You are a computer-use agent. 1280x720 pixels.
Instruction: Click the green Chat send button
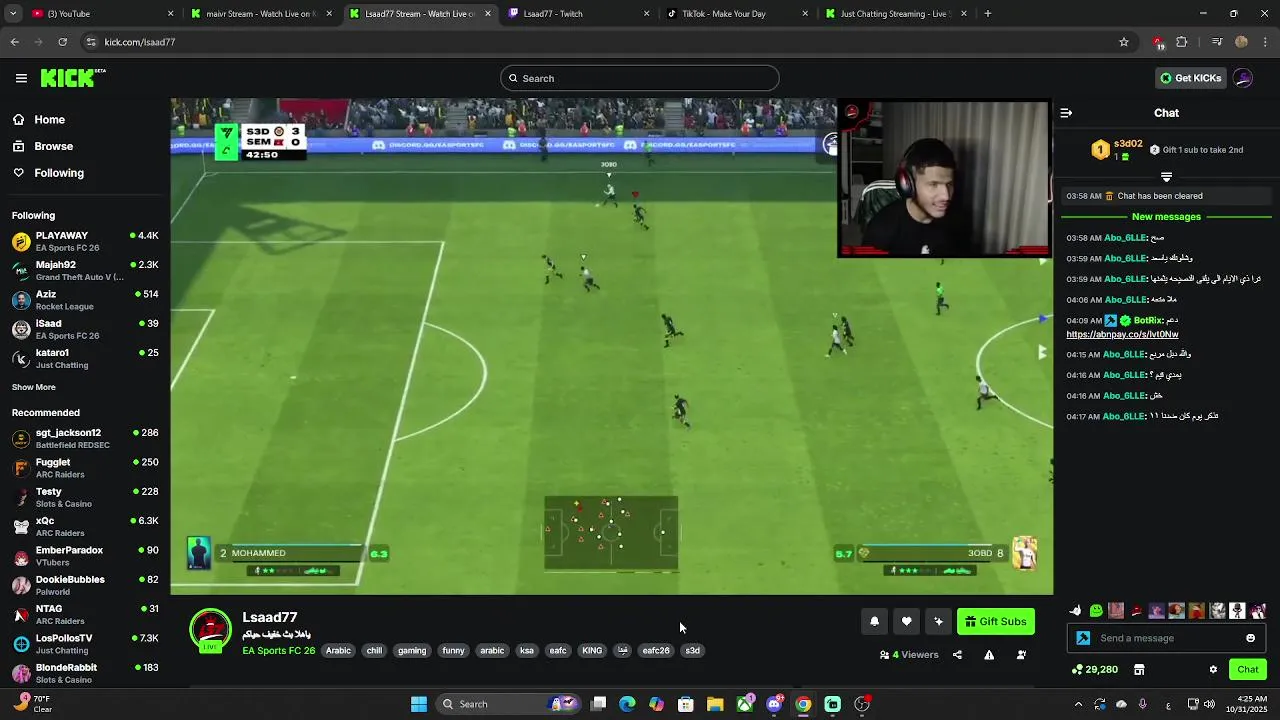pos(1248,669)
